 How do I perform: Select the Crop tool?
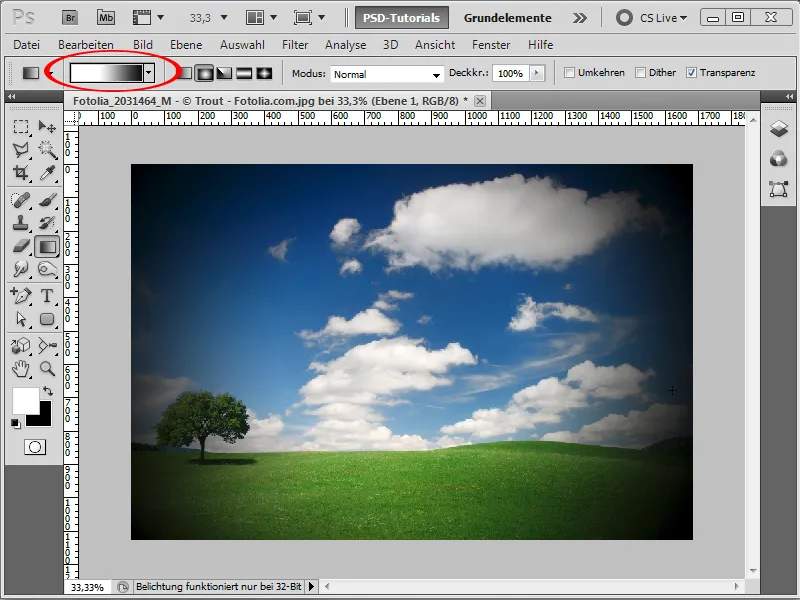click(21, 173)
